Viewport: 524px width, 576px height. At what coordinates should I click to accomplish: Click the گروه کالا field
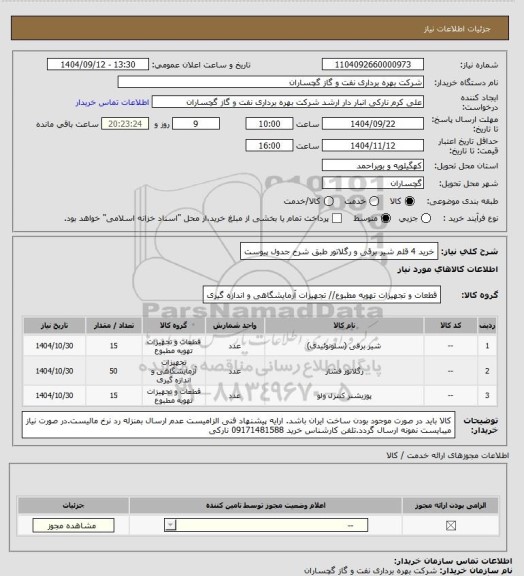tap(322, 295)
